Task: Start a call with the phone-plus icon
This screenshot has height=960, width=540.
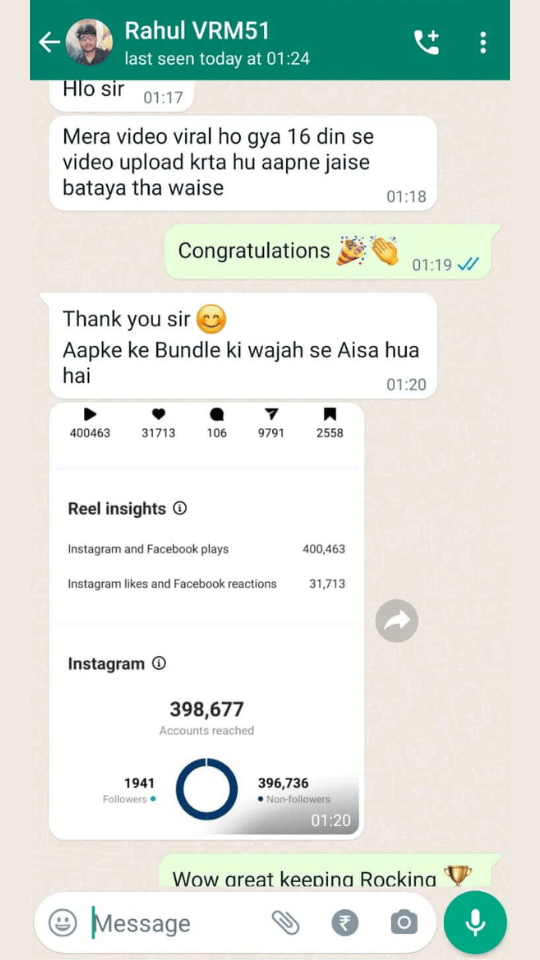Action: click(427, 42)
